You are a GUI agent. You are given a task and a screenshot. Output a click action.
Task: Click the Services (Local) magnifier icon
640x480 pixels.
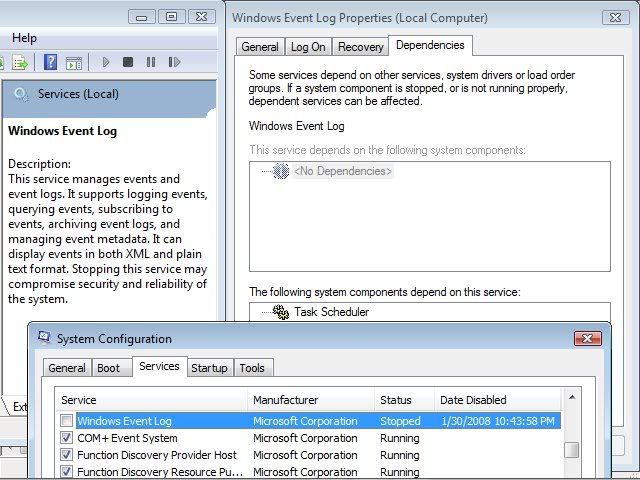(x=20, y=95)
